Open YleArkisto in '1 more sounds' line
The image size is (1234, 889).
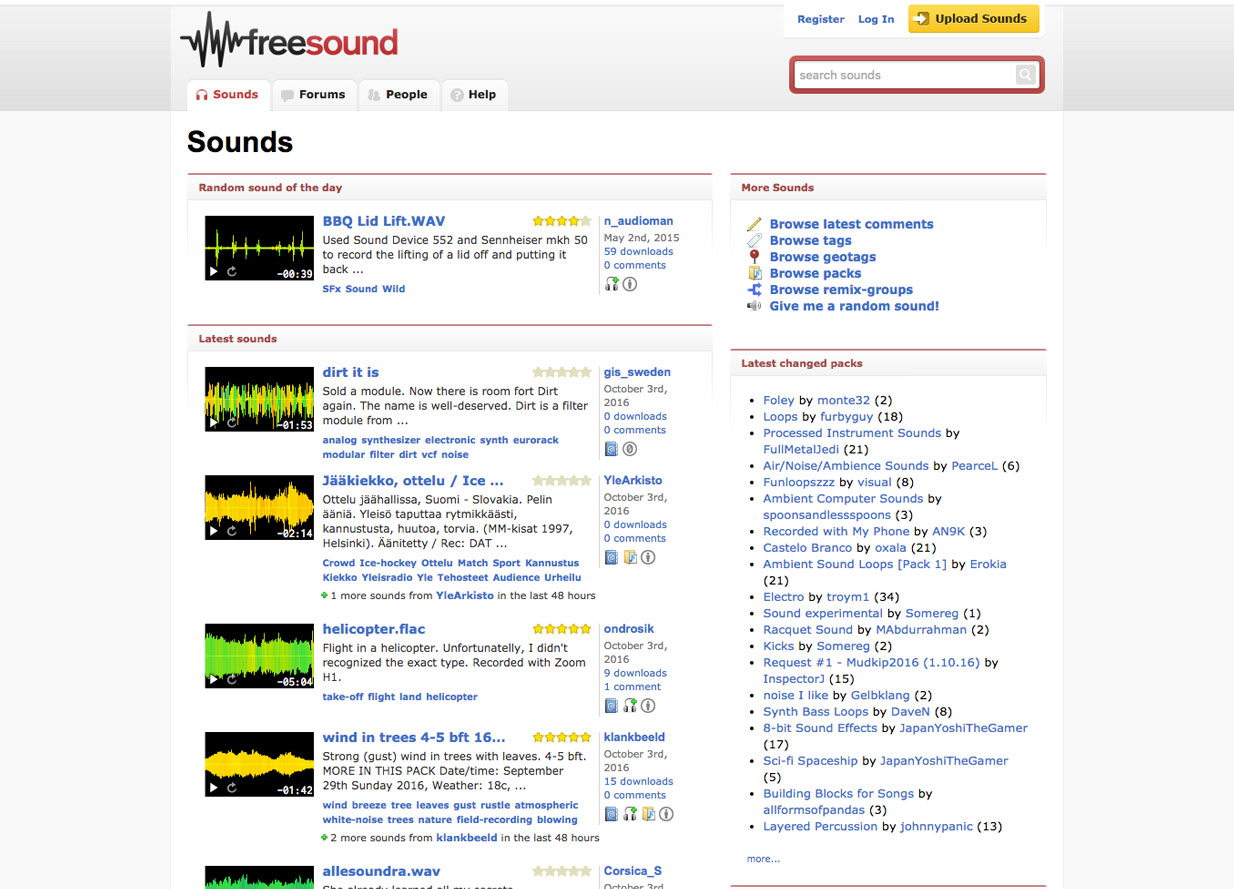(x=465, y=595)
